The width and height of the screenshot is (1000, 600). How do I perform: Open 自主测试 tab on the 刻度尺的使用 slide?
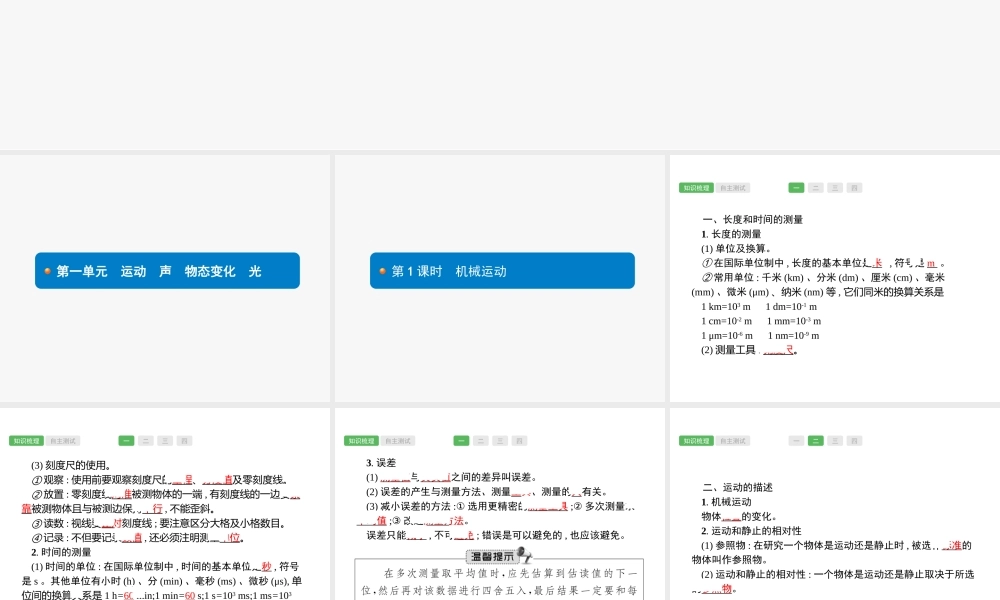pyautogui.click(x=63, y=441)
